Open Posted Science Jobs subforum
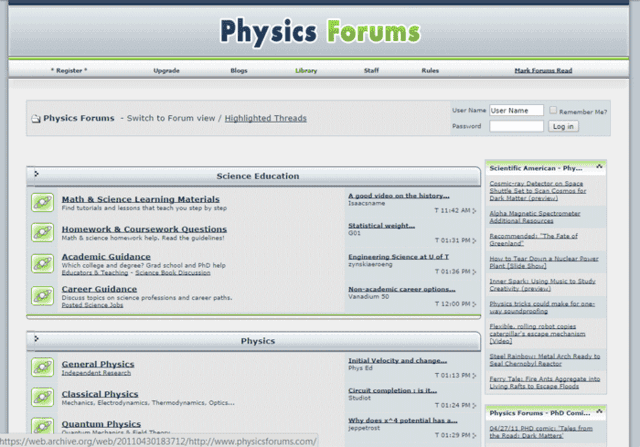 click(92, 305)
